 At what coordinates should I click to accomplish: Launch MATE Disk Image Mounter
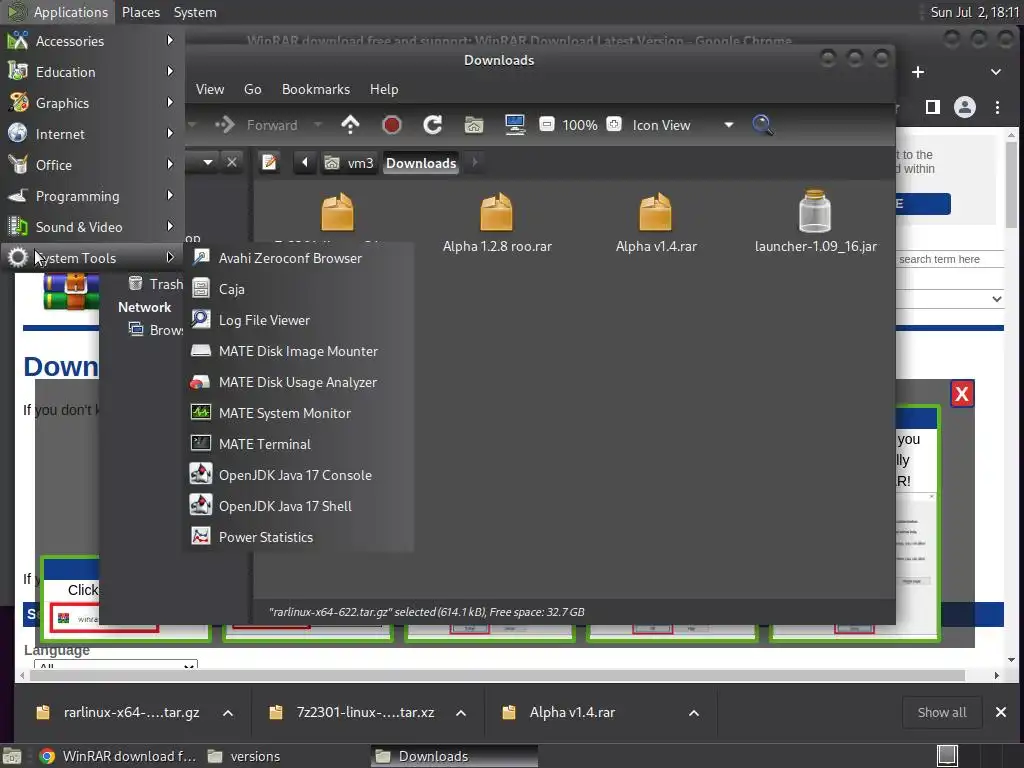(299, 351)
